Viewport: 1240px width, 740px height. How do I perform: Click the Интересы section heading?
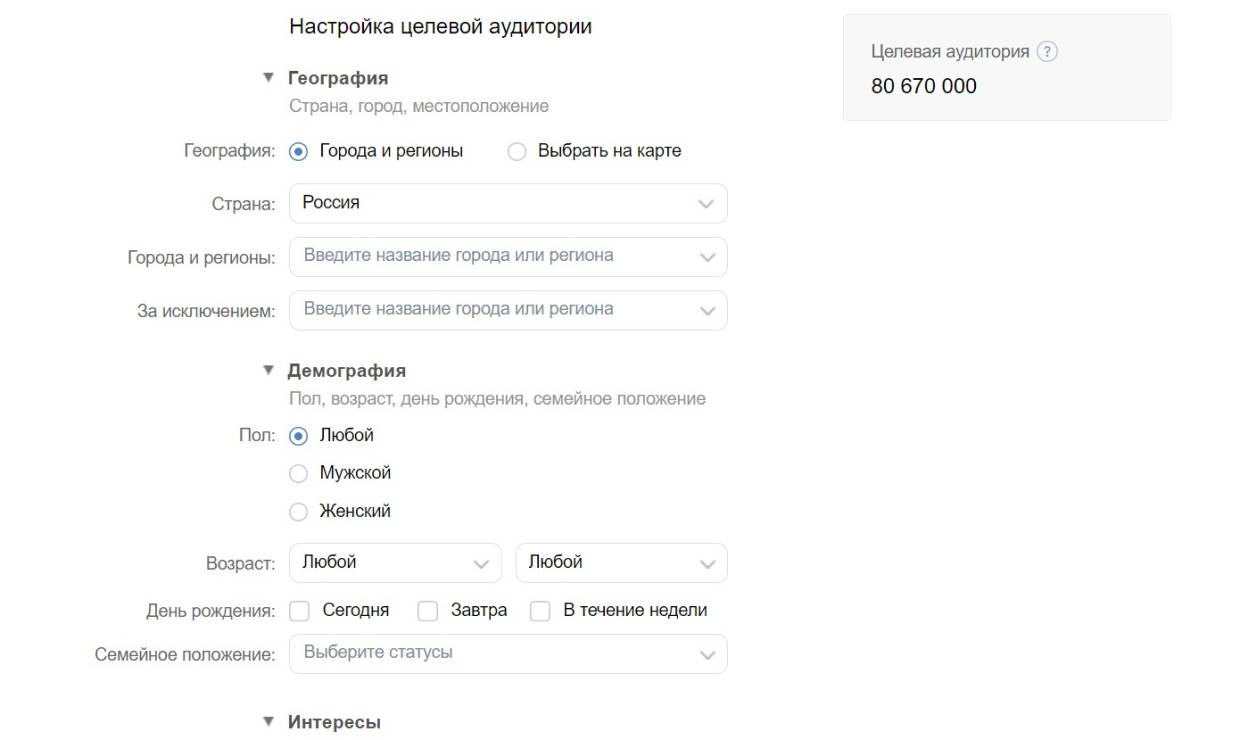pyautogui.click(x=334, y=722)
